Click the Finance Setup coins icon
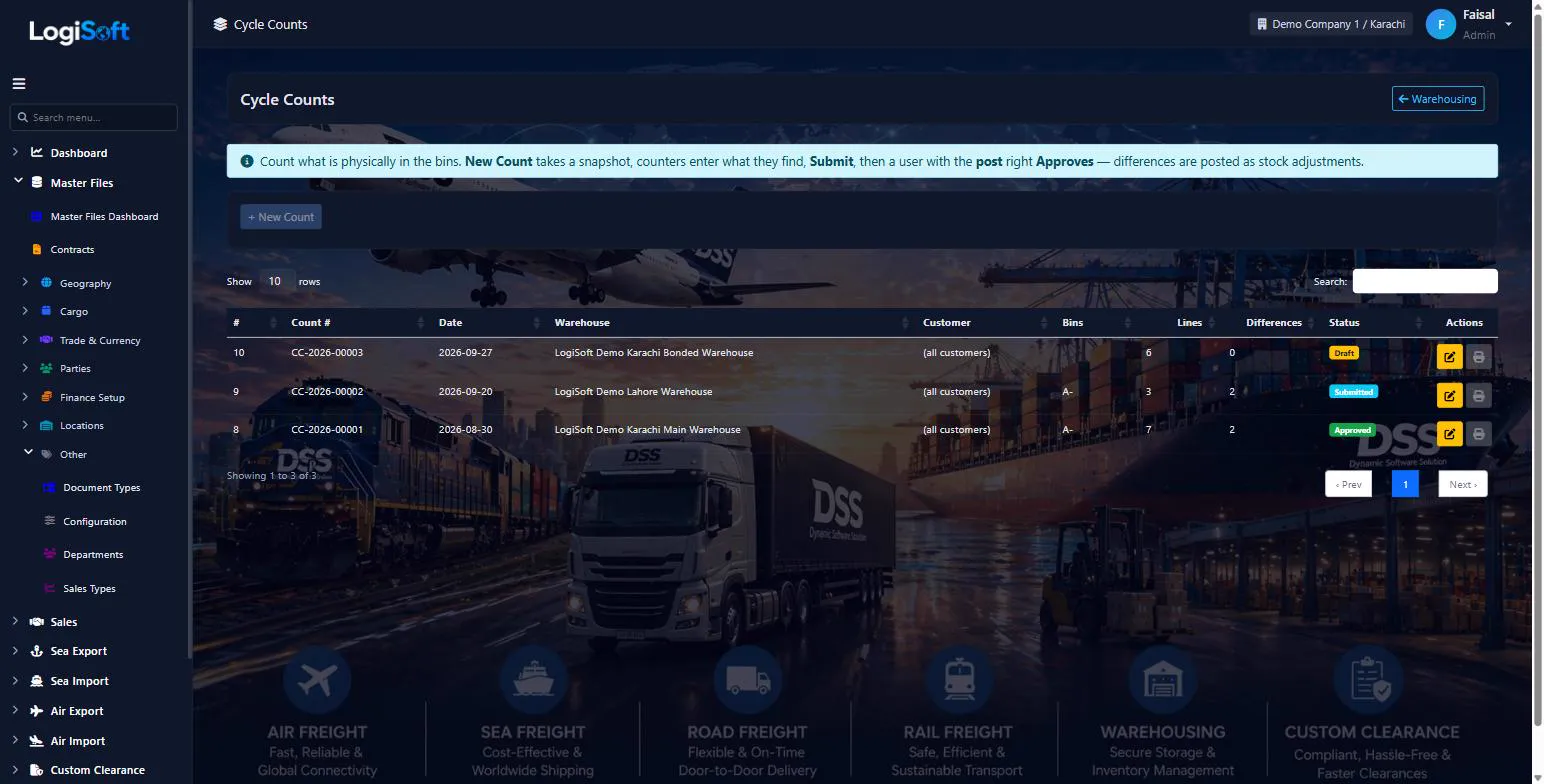This screenshot has height=784, width=1544. pyautogui.click(x=46, y=397)
